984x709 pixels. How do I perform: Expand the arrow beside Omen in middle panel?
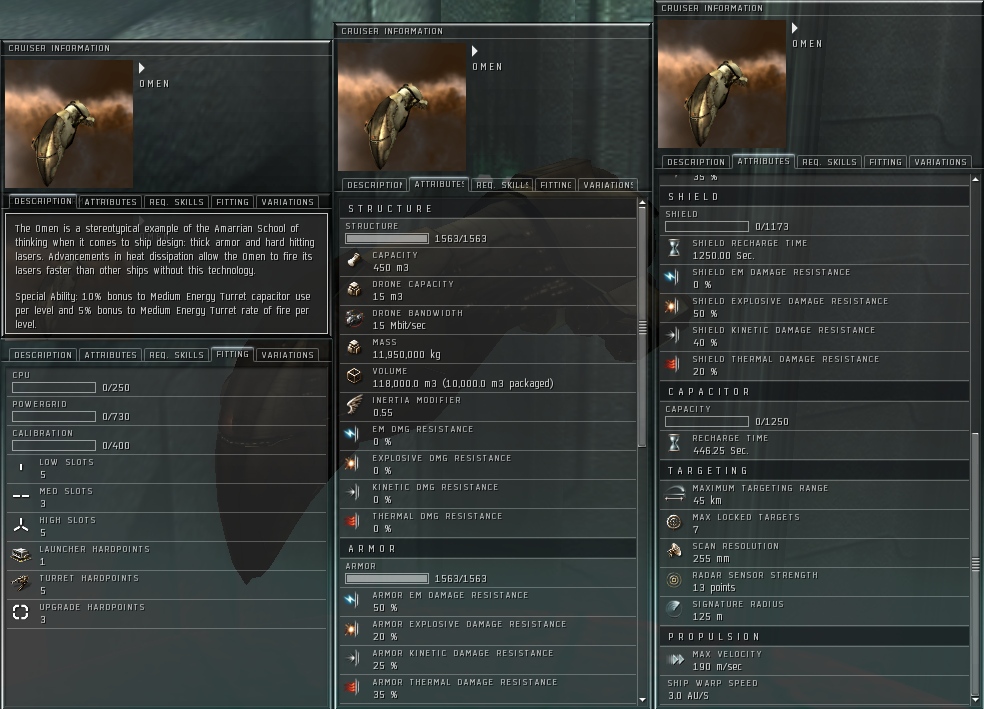tap(474, 51)
